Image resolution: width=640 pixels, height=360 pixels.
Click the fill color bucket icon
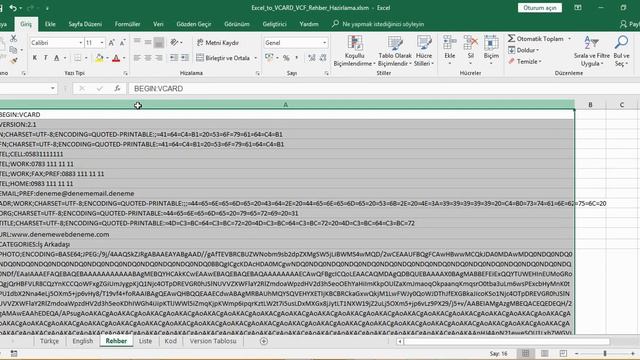[99, 58]
